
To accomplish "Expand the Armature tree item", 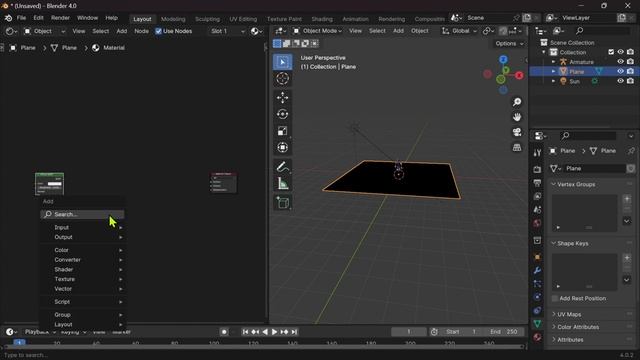I will [553, 62].
